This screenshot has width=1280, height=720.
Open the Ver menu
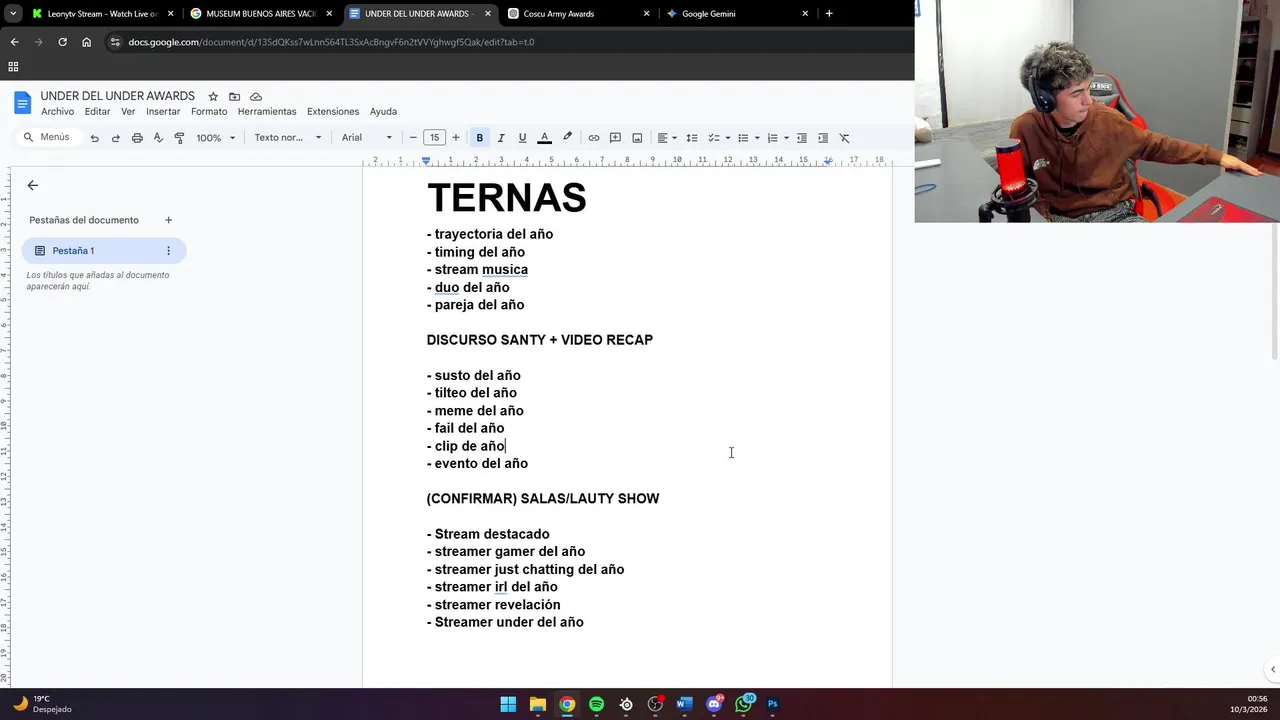[x=128, y=111]
